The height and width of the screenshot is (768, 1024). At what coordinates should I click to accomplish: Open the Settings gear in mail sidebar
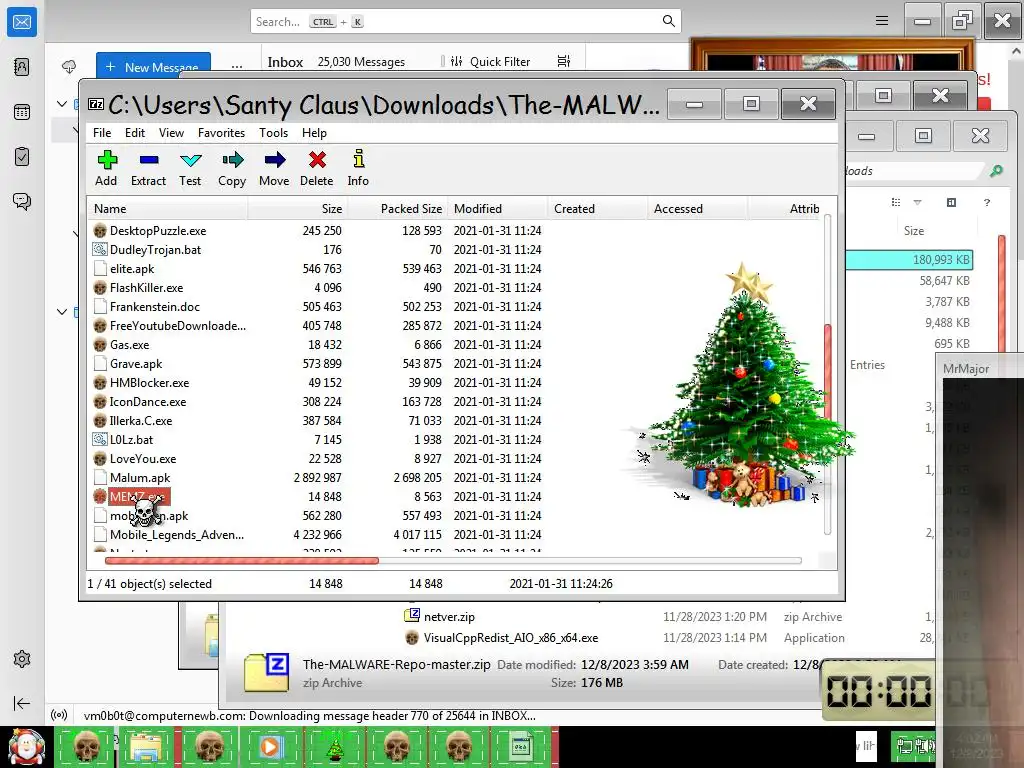[x=22, y=659]
